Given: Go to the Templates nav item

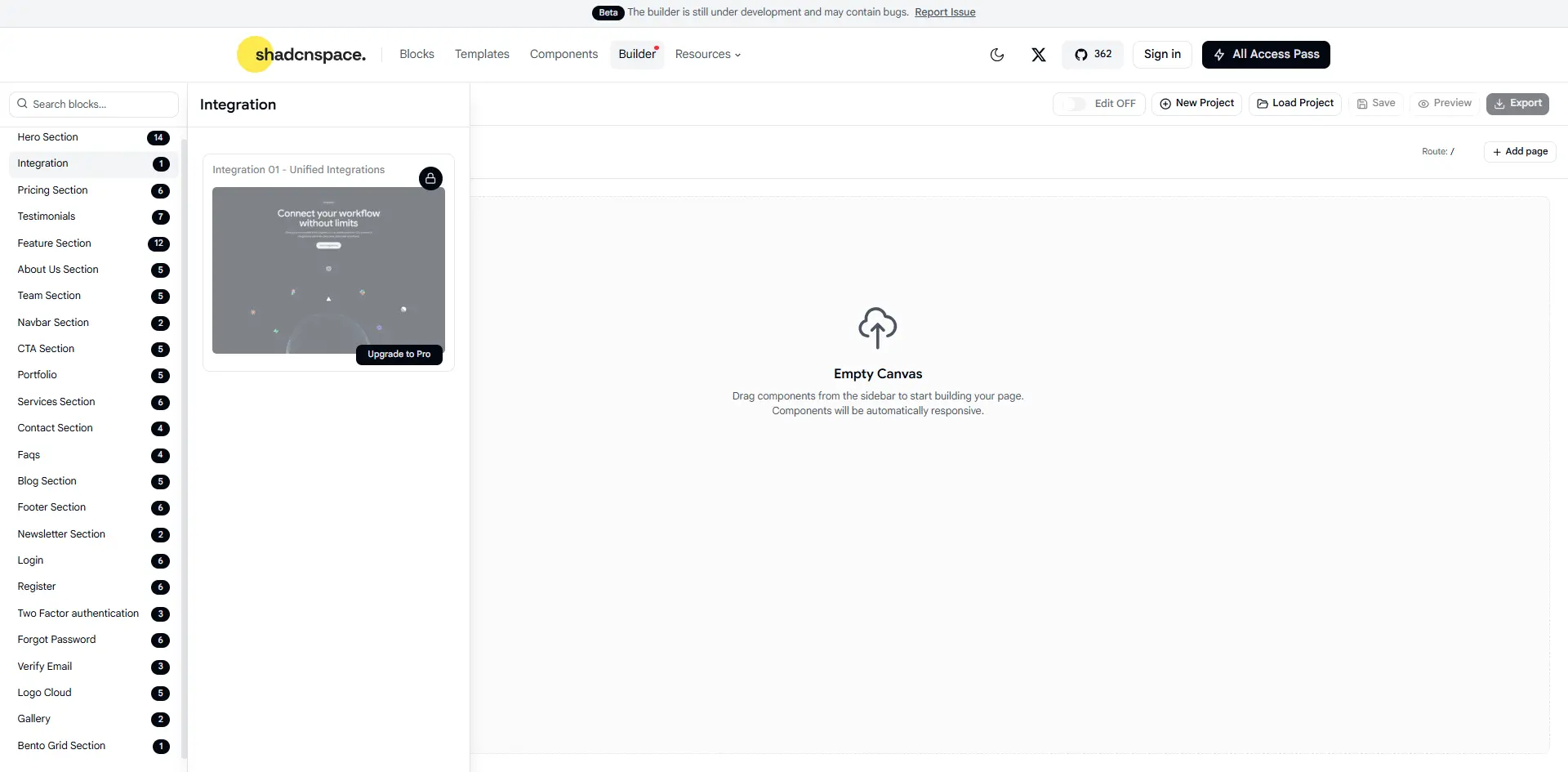Looking at the screenshot, I should [482, 55].
